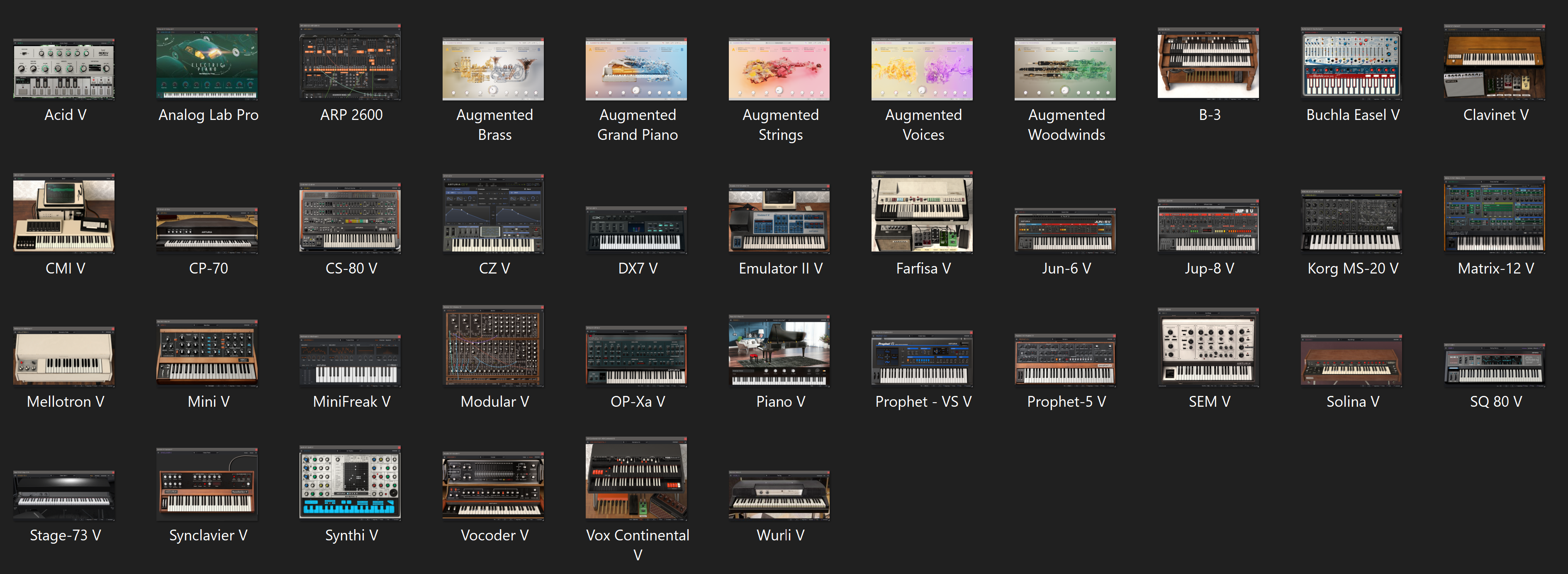Click the Vox Continental V thumbnail
Image resolution: width=1568 pixels, height=574 pixels.
click(x=636, y=479)
